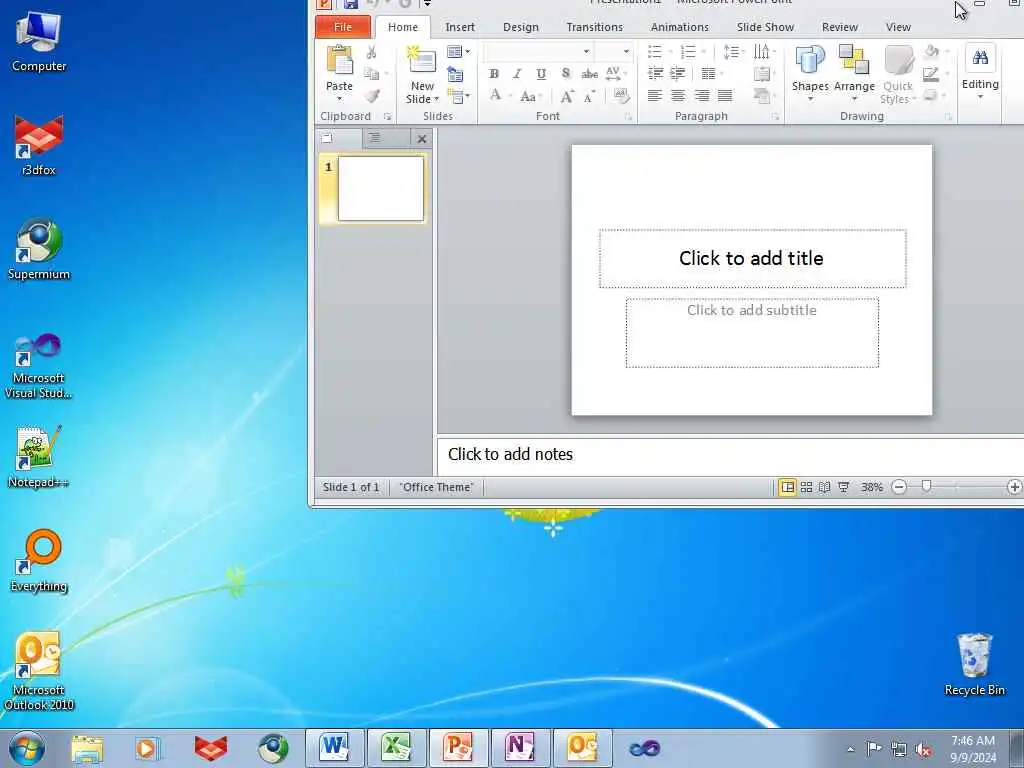The image size is (1024, 768).
Task: Click zoom in plus button
Action: [x=1014, y=487]
